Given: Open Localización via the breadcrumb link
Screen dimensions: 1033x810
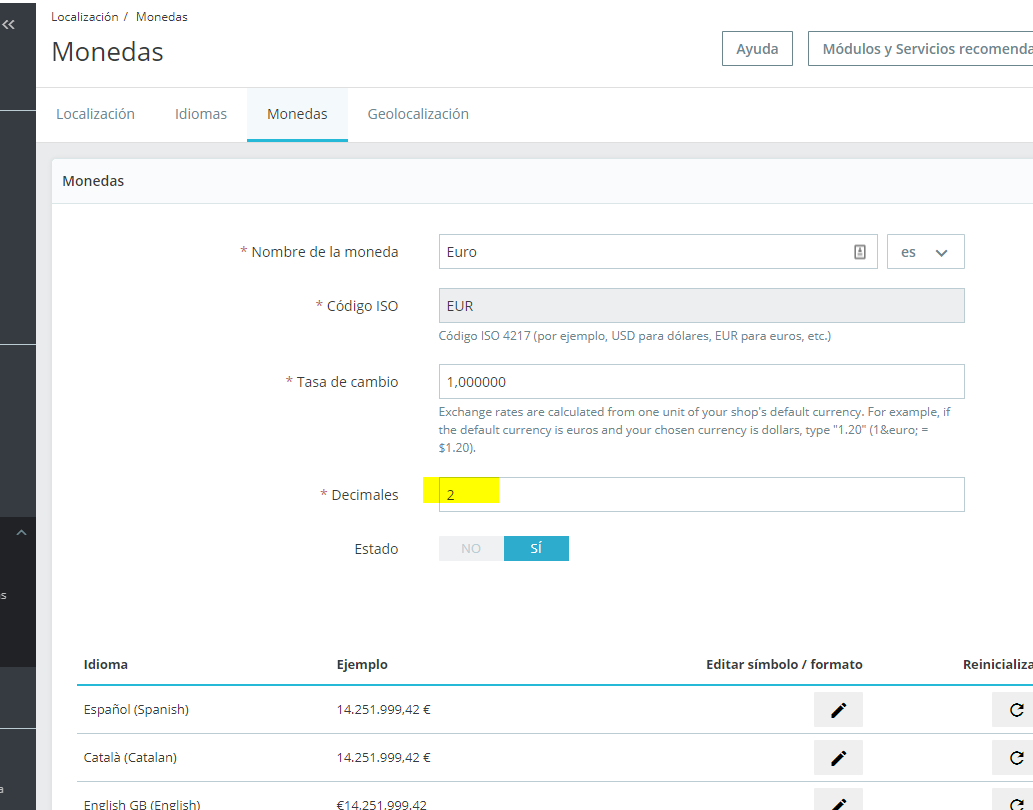Looking at the screenshot, I should tap(85, 16).
